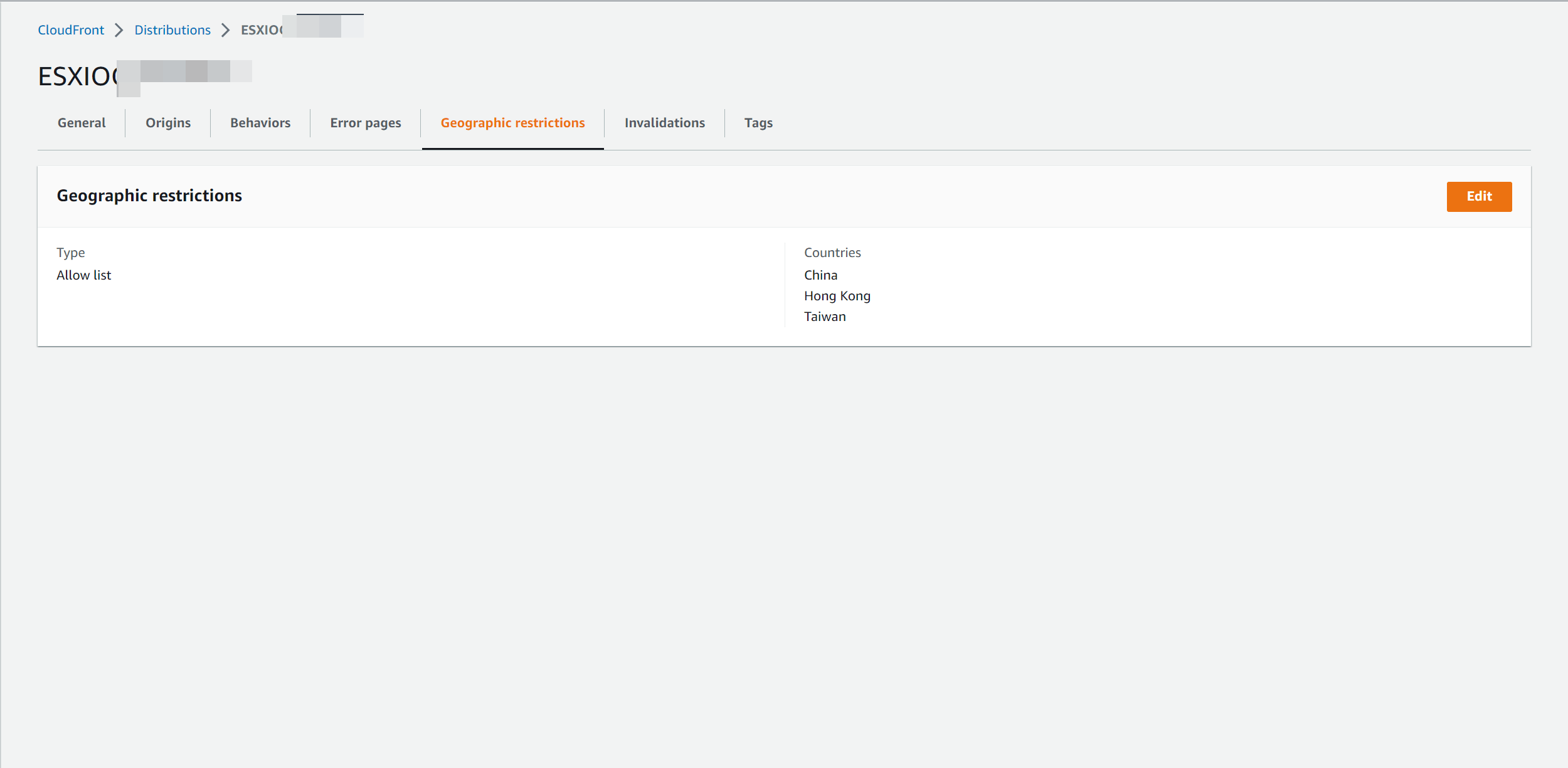The height and width of the screenshot is (768, 1568).
Task: Click the Edit button for geographic restrictions
Action: coord(1479,196)
